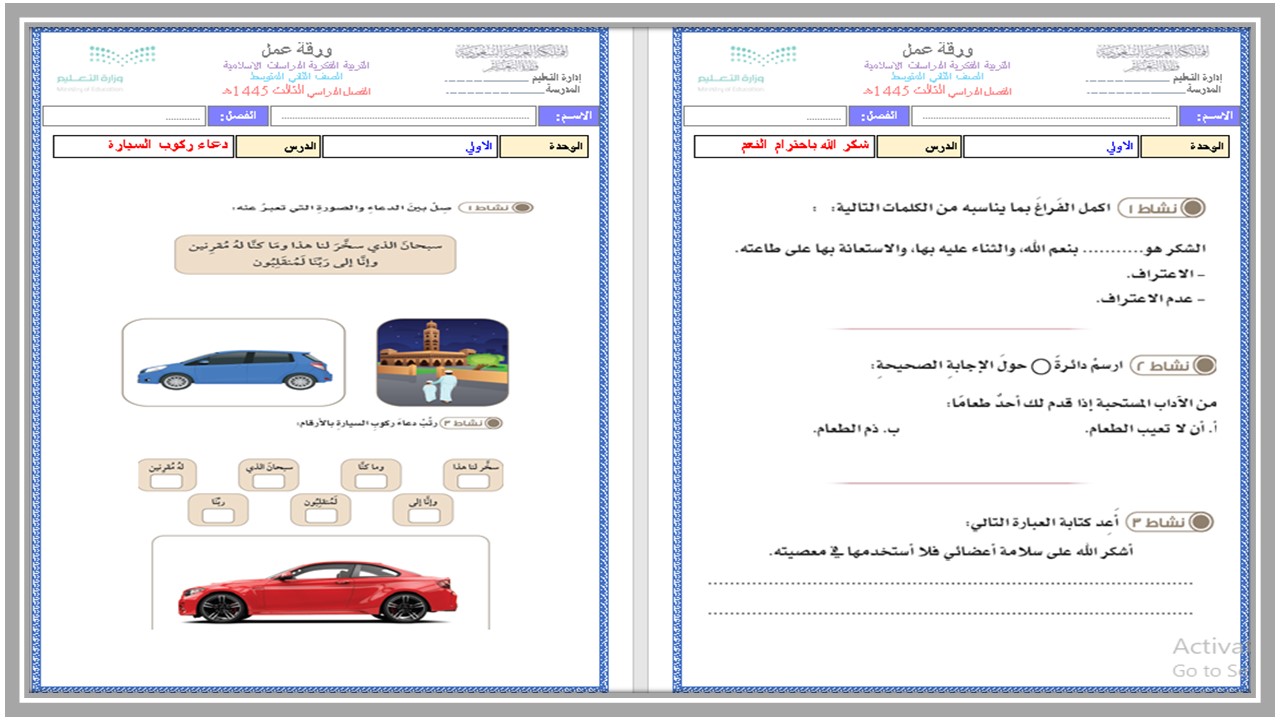Click the semester line with 1445 on right page

click(940, 90)
